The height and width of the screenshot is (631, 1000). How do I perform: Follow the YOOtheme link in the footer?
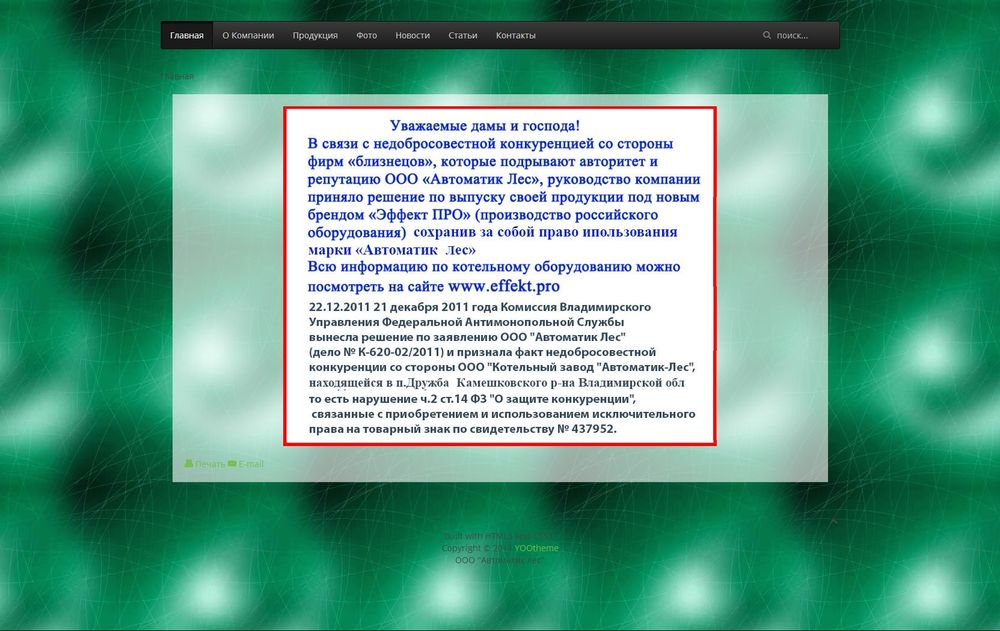point(536,548)
